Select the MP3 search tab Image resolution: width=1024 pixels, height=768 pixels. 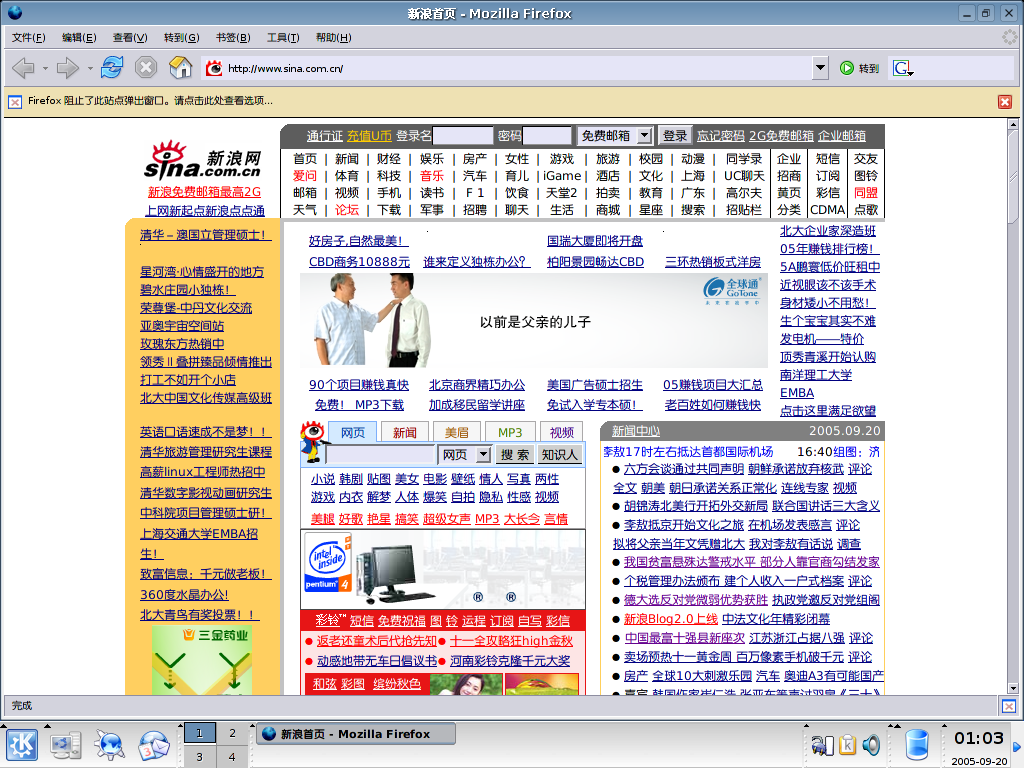[x=510, y=432]
